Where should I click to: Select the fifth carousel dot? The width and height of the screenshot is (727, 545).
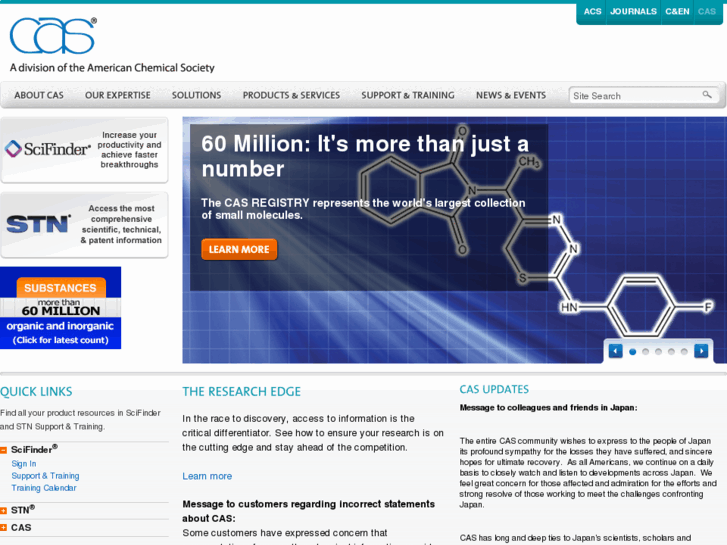[x=684, y=352]
